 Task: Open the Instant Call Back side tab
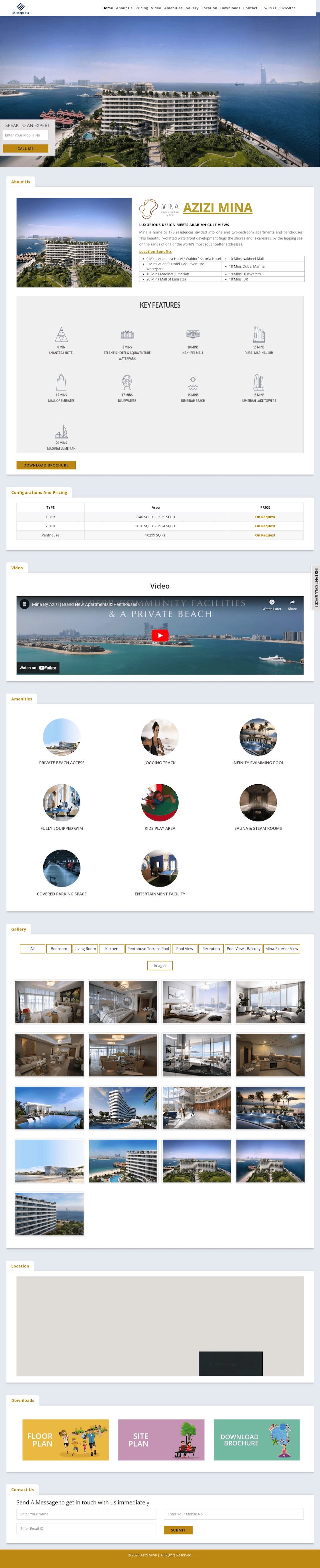[x=316, y=587]
